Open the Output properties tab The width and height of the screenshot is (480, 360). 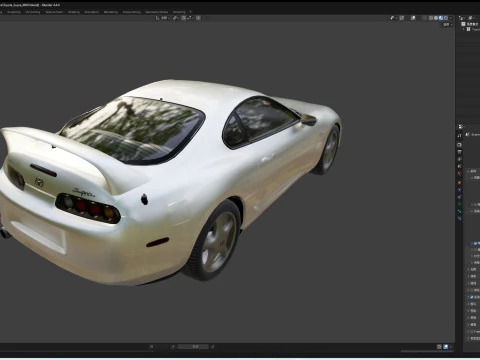[459, 152]
